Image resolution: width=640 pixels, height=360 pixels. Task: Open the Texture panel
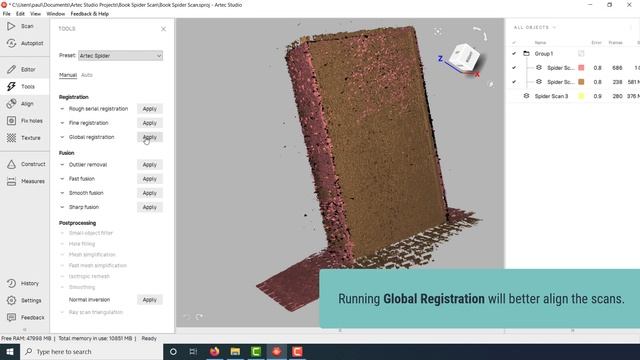[x=24, y=138]
